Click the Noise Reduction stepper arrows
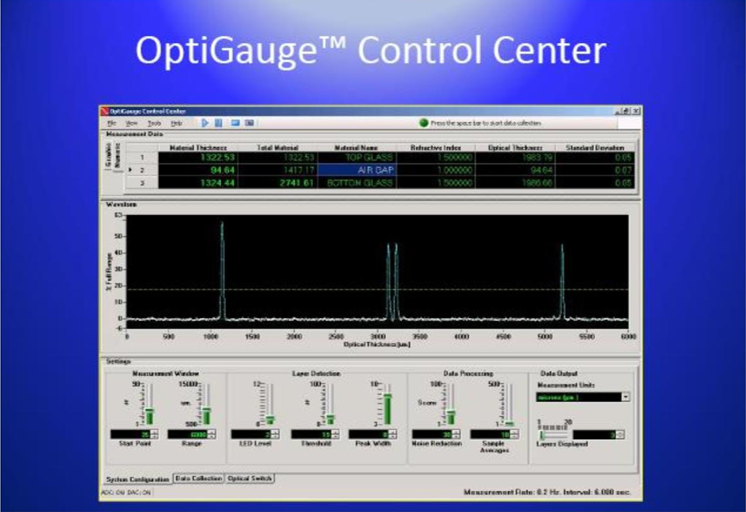Image resolution: width=746 pixels, height=512 pixels. 456,434
